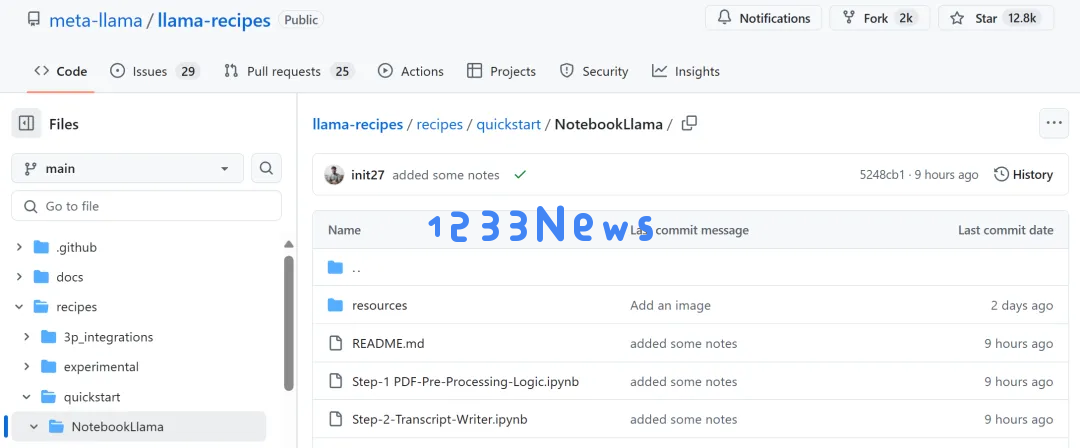1080x448 pixels.
Task: Copy the path with the copy icon
Action: [x=689, y=123]
